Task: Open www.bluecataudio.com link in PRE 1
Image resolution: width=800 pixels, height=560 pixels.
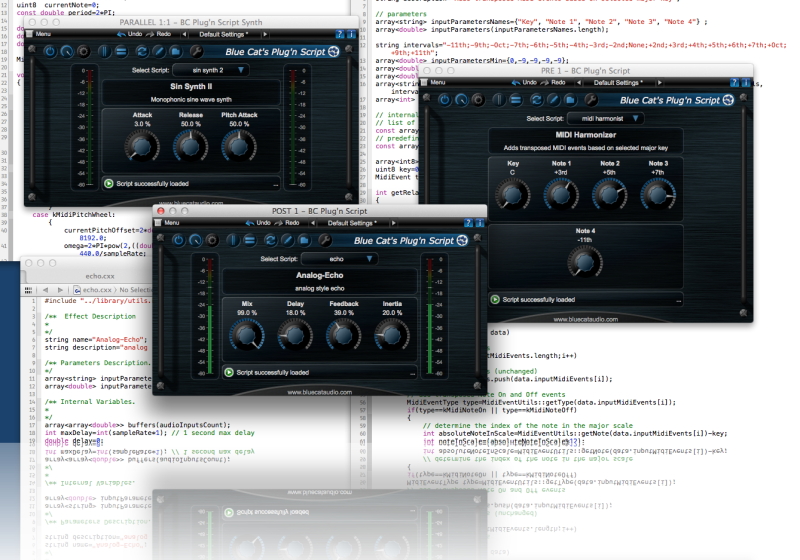Action: pyautogui.click(x=586, y=319)
